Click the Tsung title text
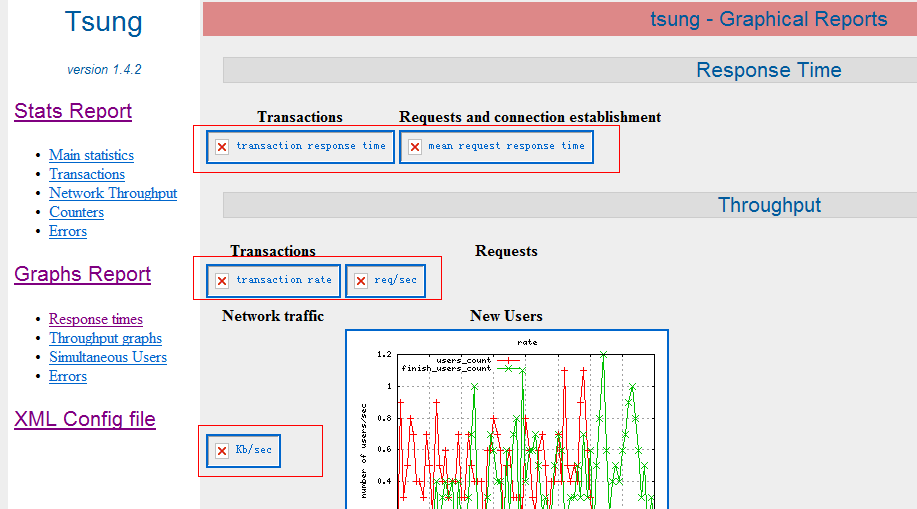 click(x=104, y=22)
